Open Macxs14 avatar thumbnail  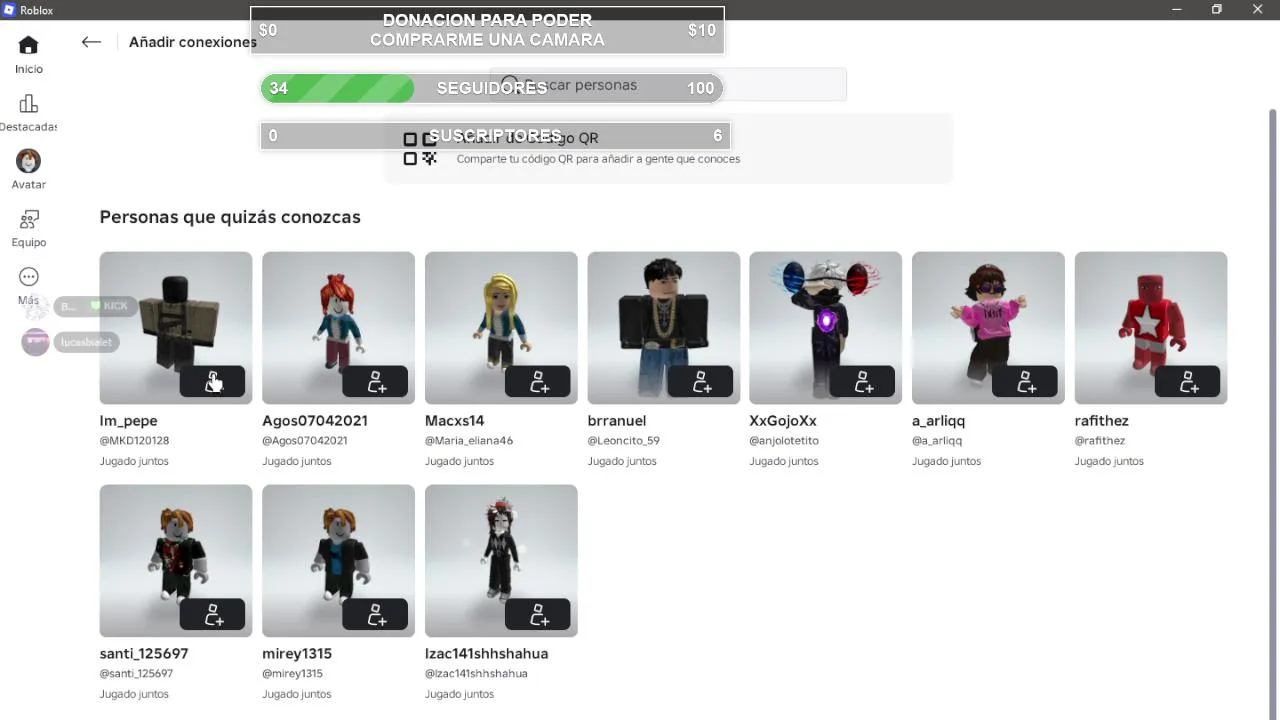tap(501, 328)
